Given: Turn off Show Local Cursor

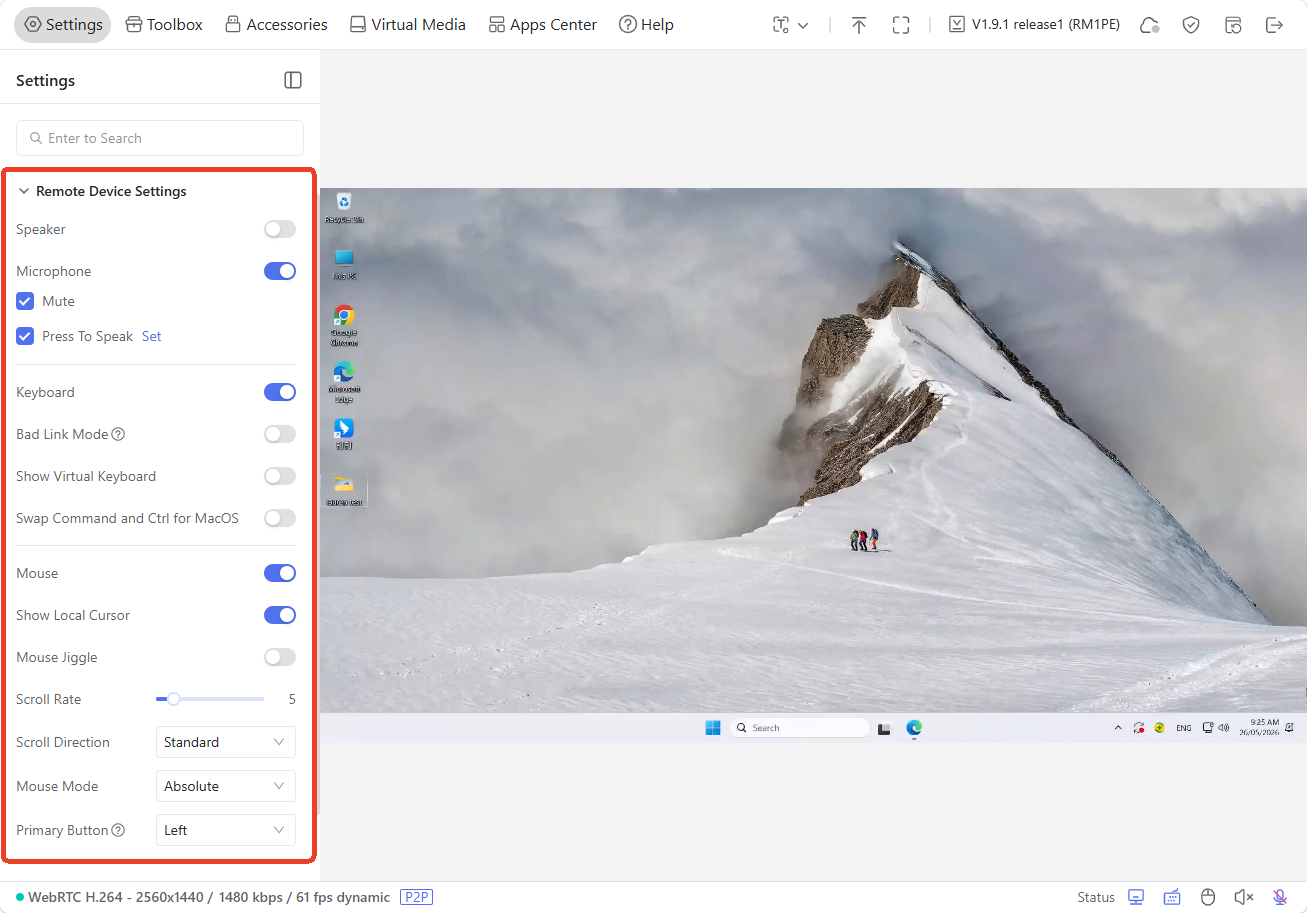Looking at the screenshot, I should [x=280, y=615].
